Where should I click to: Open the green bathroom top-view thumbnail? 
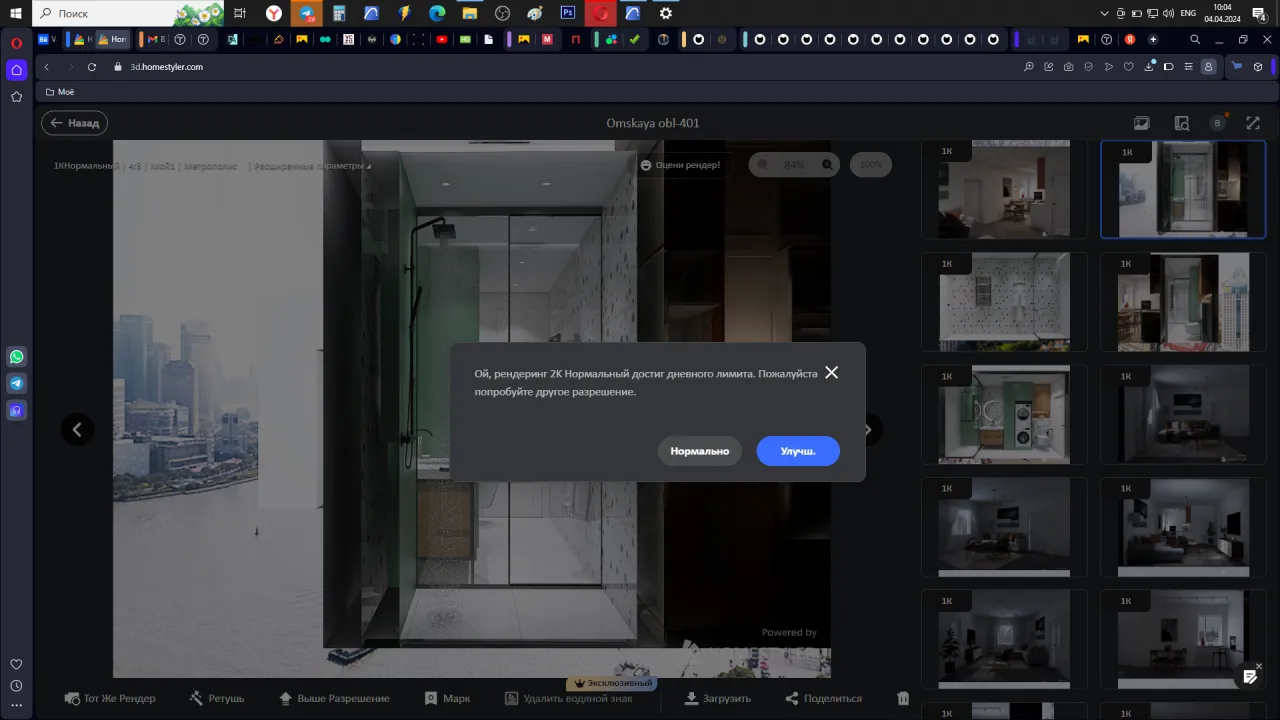point(1003,413)
